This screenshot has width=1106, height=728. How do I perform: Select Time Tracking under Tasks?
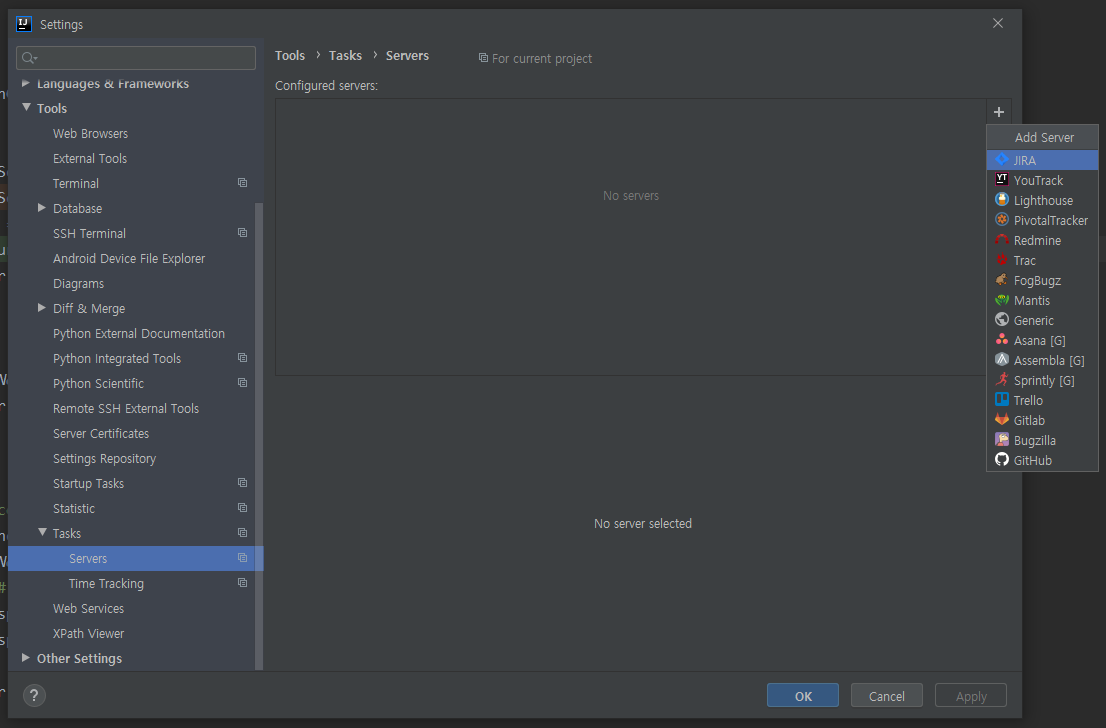(x=106, y=583)
